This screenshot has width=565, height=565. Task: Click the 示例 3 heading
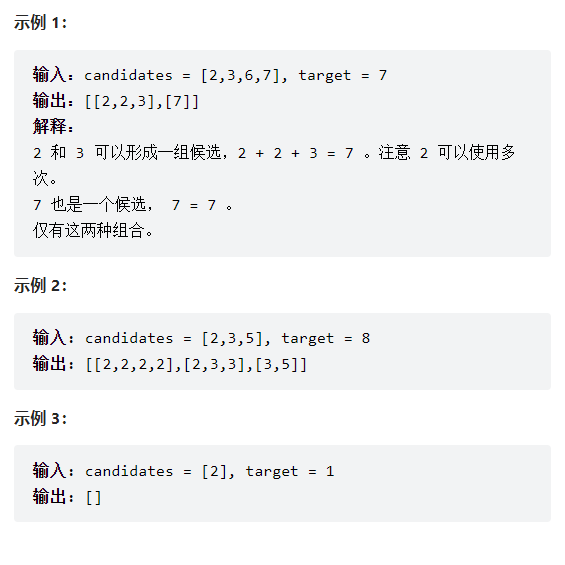click(x=40, y=418)
